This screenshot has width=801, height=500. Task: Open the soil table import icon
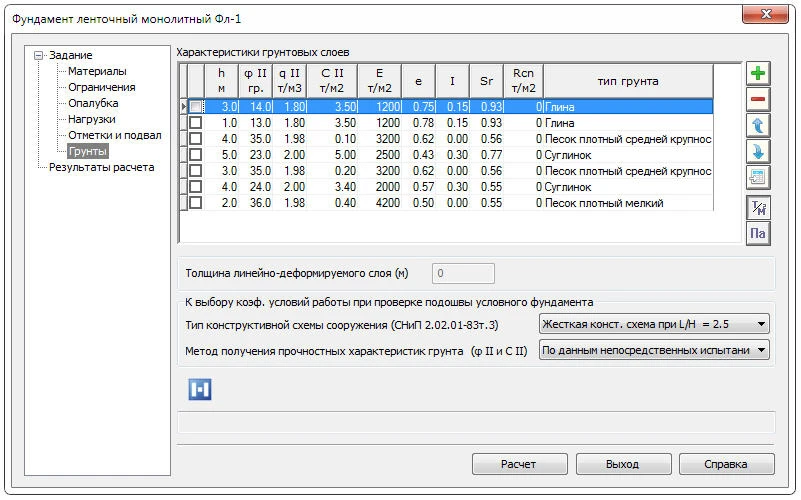click(x=759, y=178)
